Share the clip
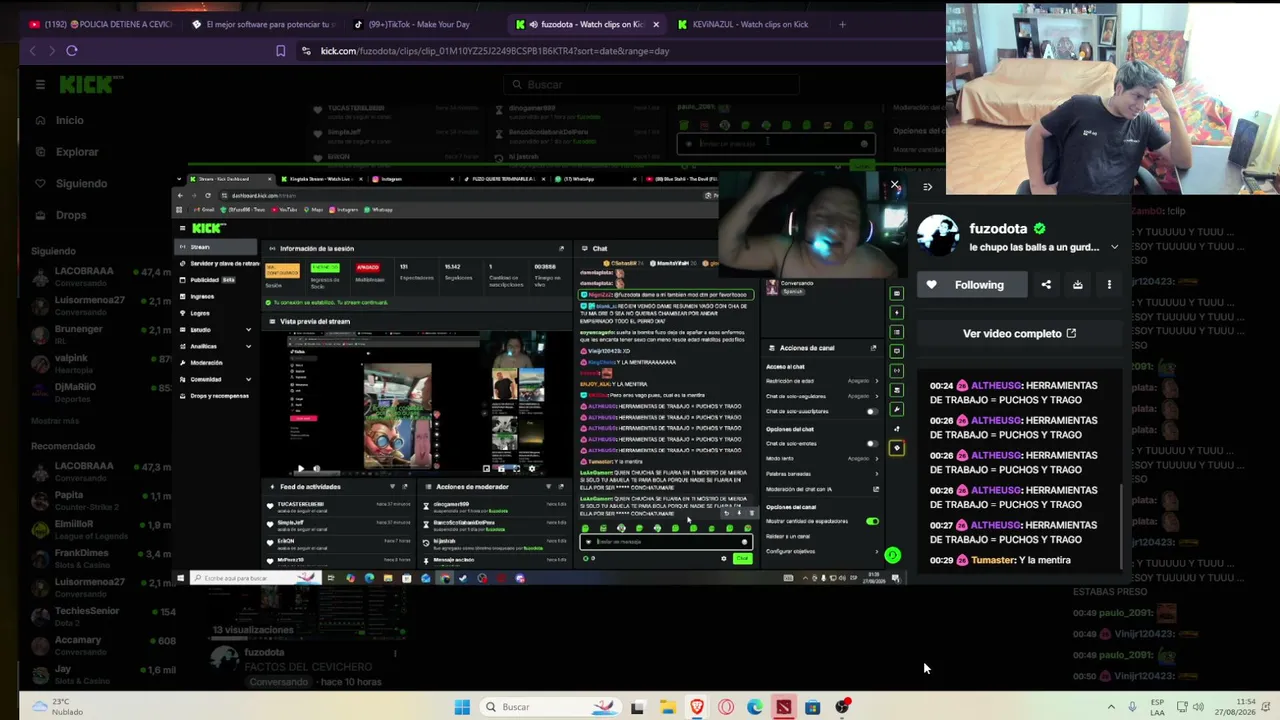 pos(1046,285)
